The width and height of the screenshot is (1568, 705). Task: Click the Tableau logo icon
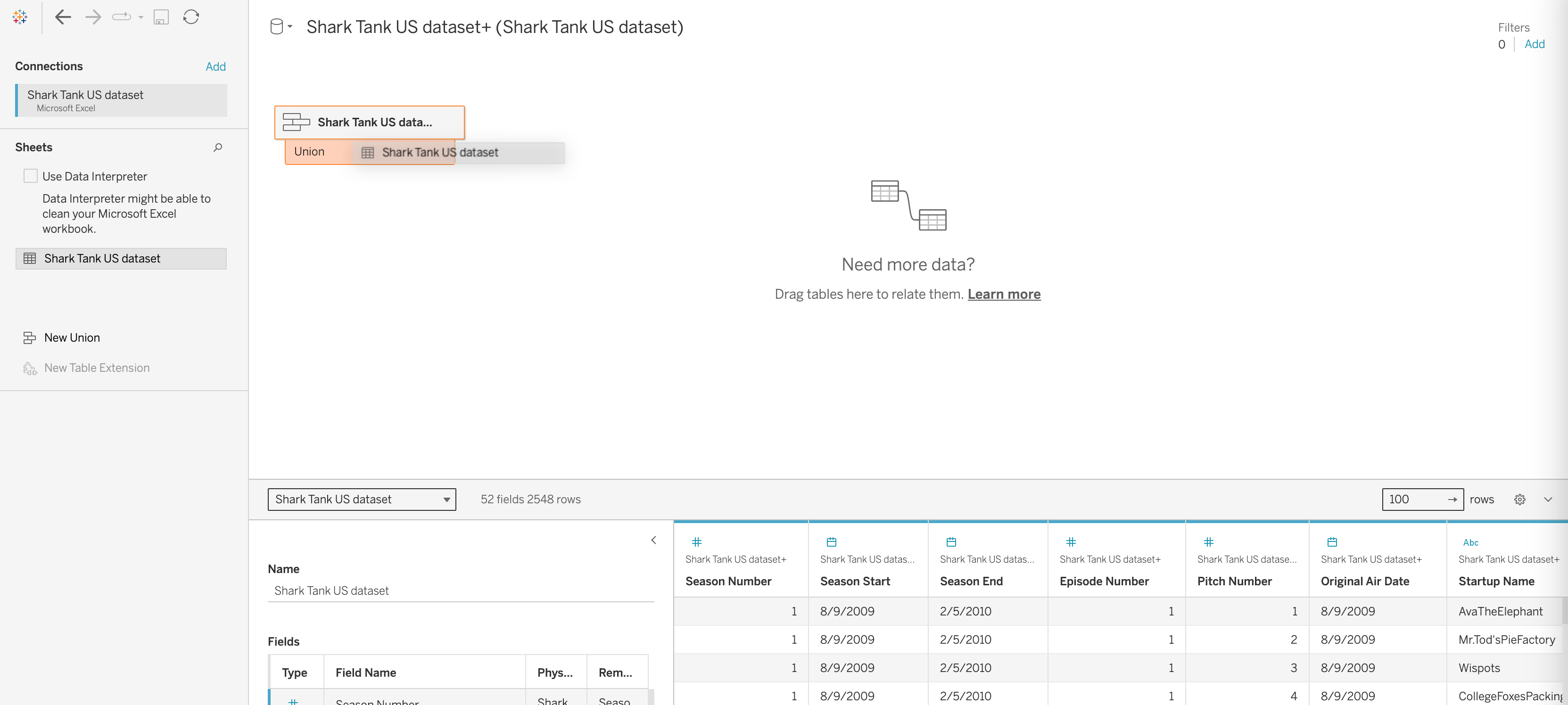pyautogui.click(x=19, y=17)
